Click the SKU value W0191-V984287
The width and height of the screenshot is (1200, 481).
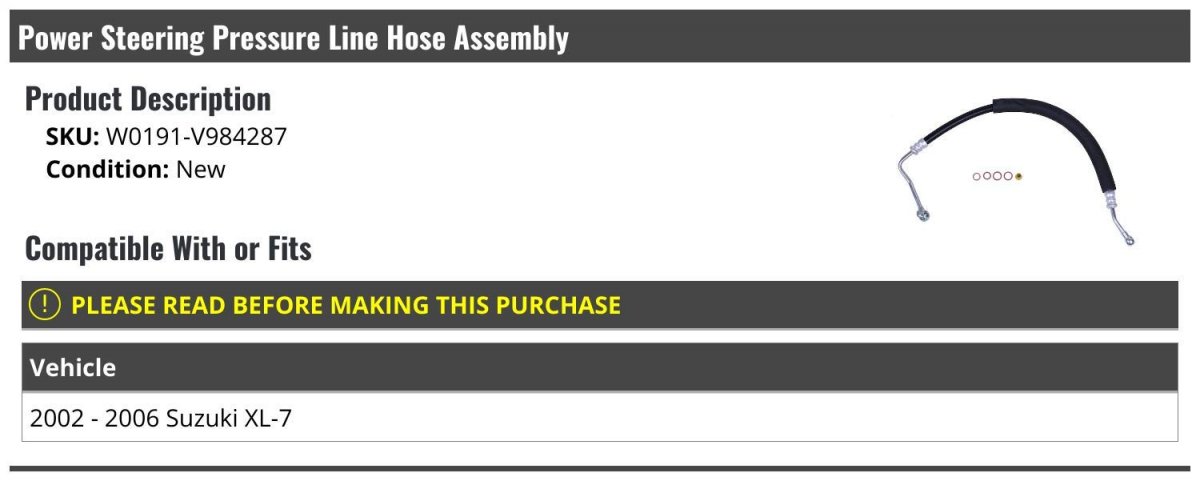[196, 137]
